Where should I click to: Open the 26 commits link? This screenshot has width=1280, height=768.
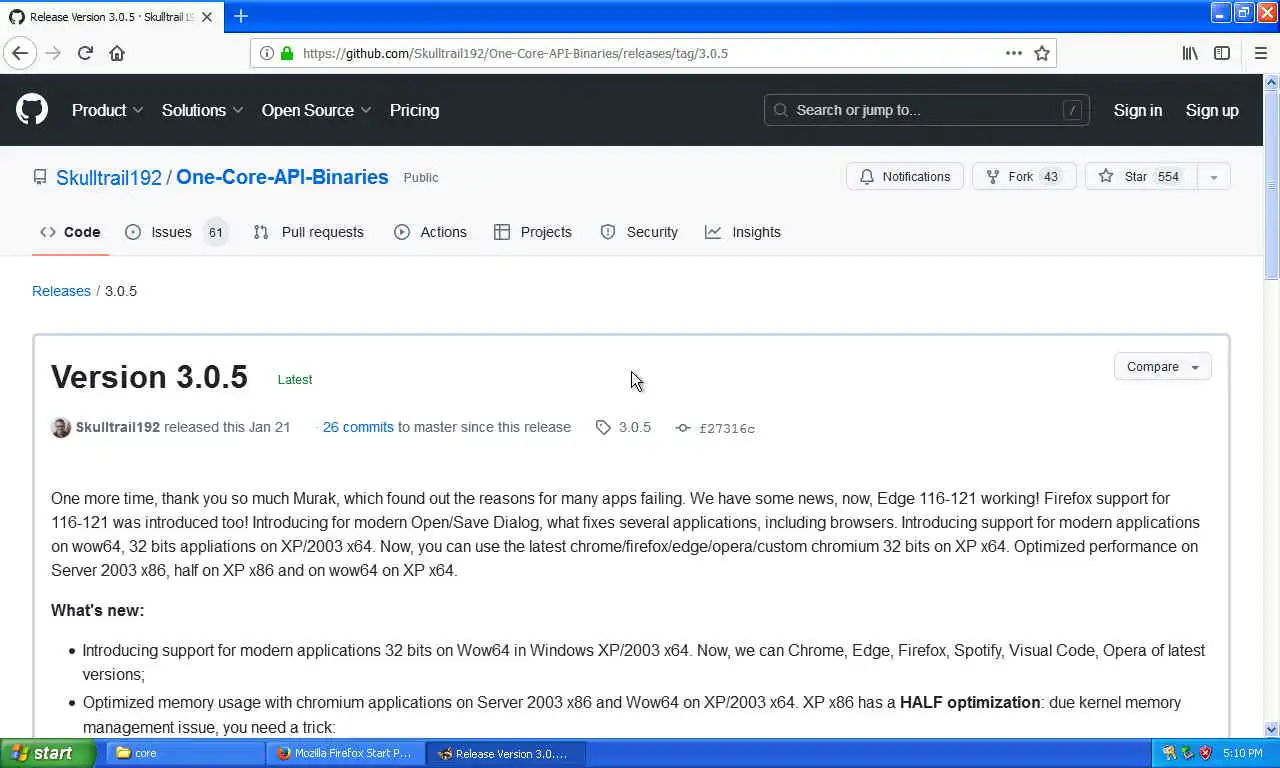pyautogui.click(x=358, y=427)
